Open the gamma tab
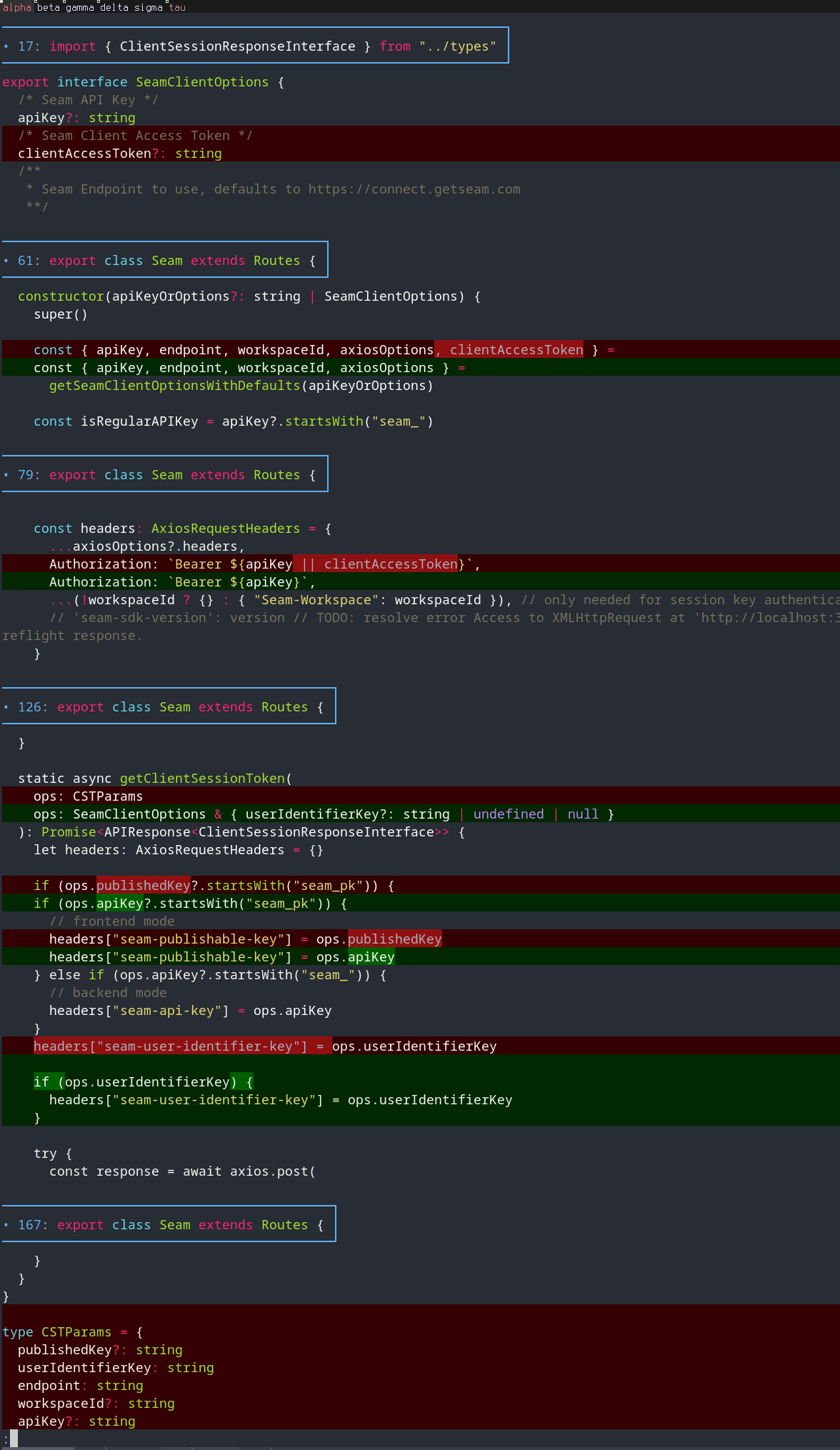Viewport: 840px width, 1450px height. pos(80,7)
